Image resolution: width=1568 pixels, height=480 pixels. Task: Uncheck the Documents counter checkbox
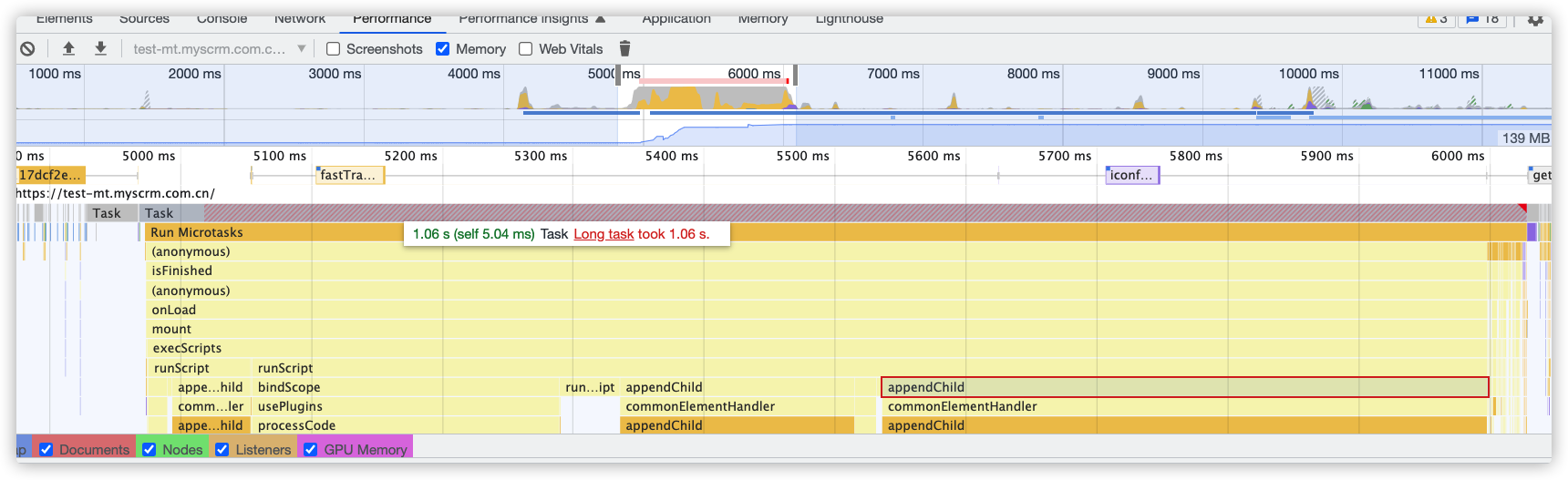[46, 449]
